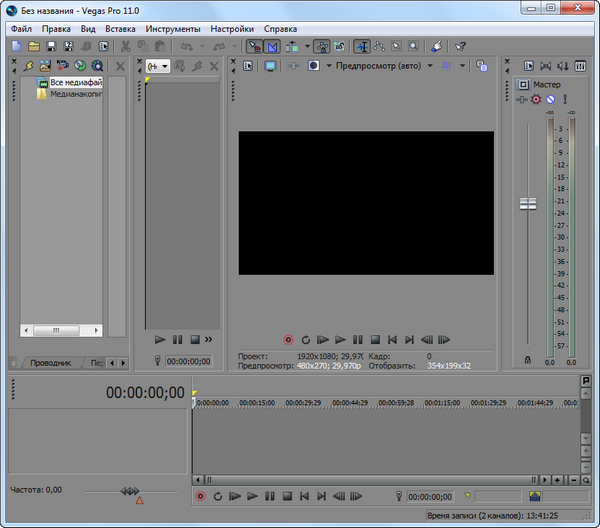
Task: Click Go to Start in timeline transport
Action: click(304, 496)
